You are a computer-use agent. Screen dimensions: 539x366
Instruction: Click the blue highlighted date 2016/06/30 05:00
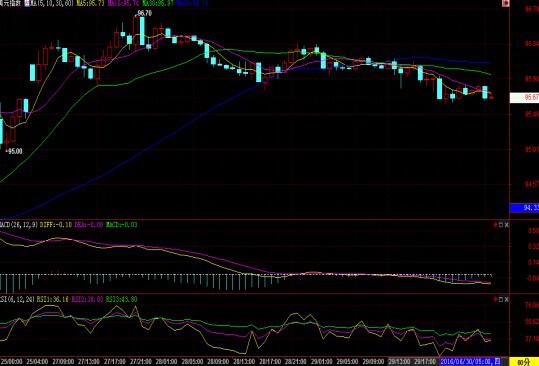[x=470, y=362]
